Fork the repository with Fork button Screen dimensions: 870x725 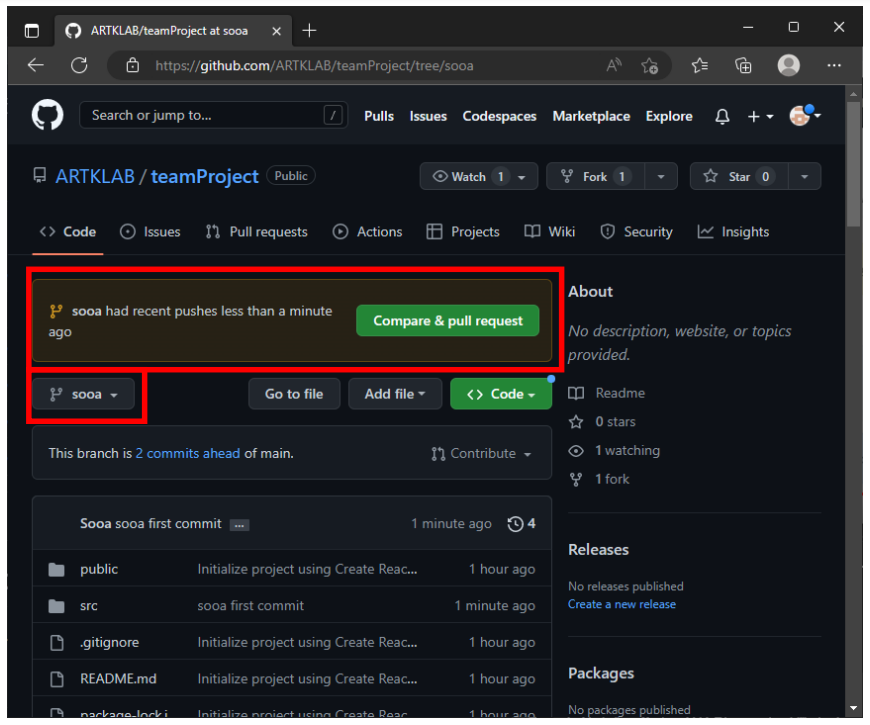[x=595, y=177]
